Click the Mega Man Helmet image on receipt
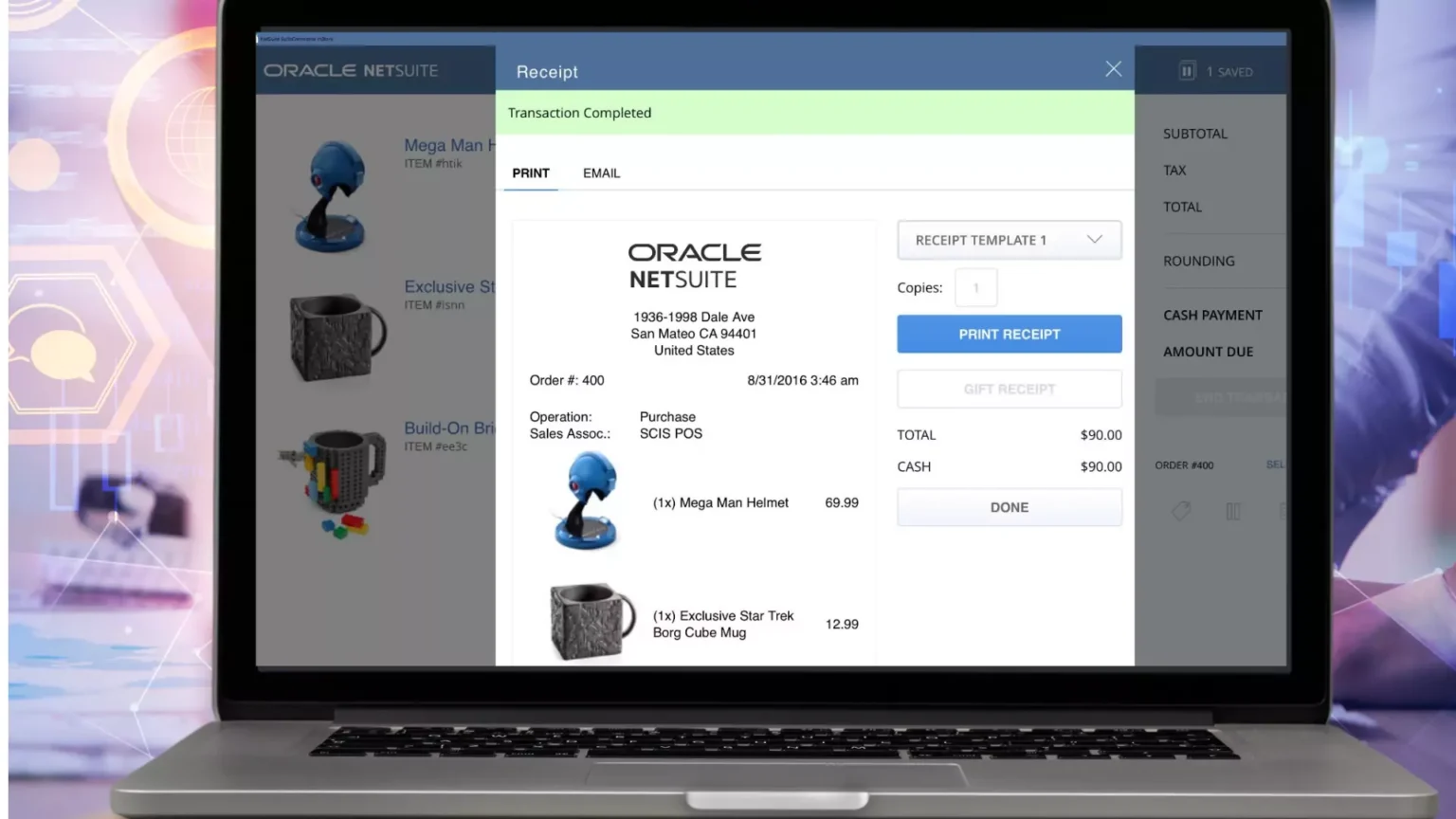The height and width of the screenshot is (819, 1456). (x=586, y=500)
